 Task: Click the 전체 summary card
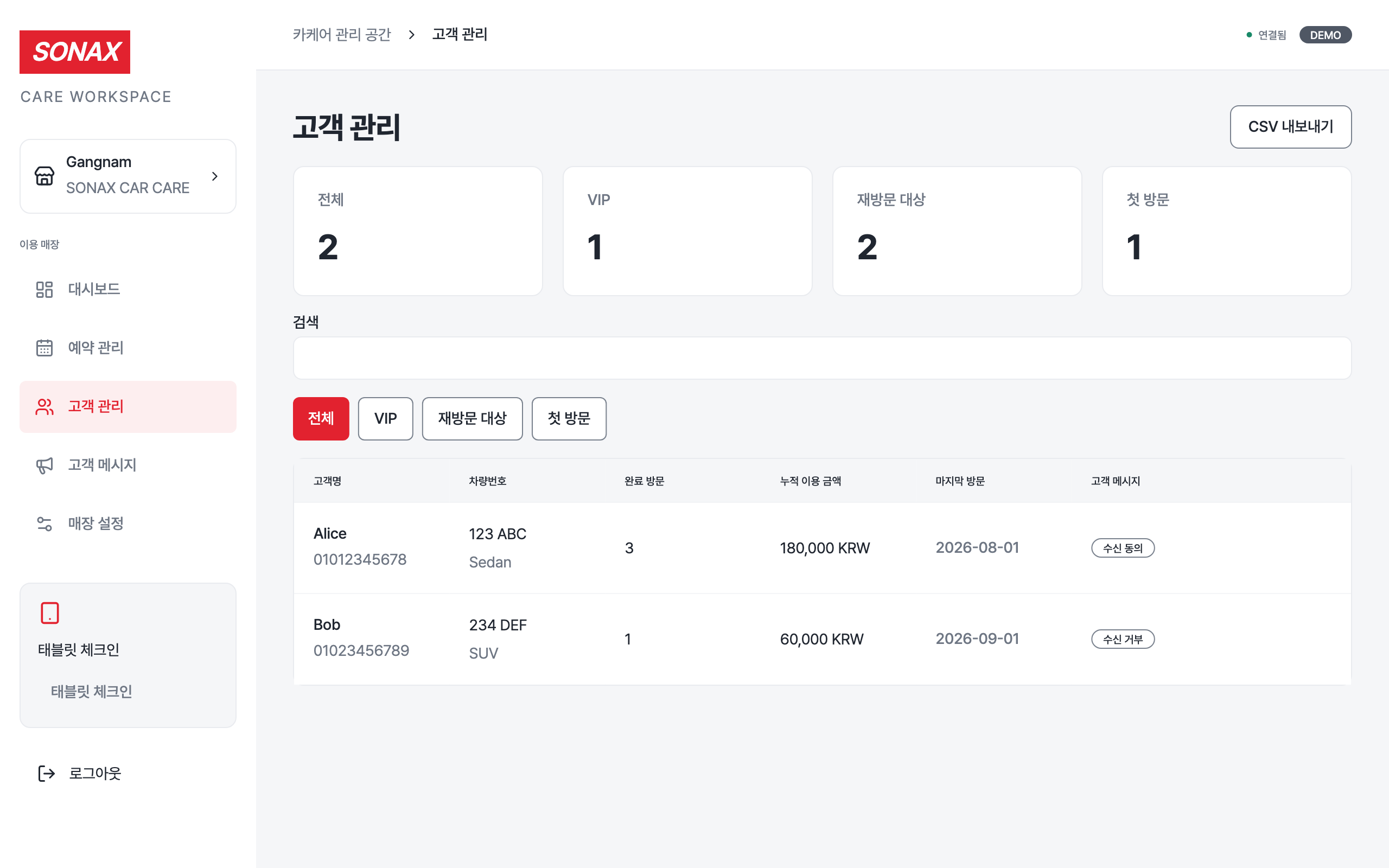418,231
